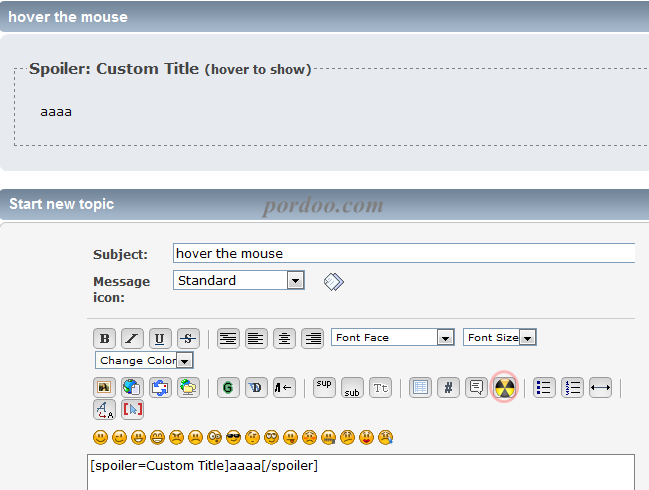
Task: Insert the basic smiley face emoticon
Action: tap(100, 437)
